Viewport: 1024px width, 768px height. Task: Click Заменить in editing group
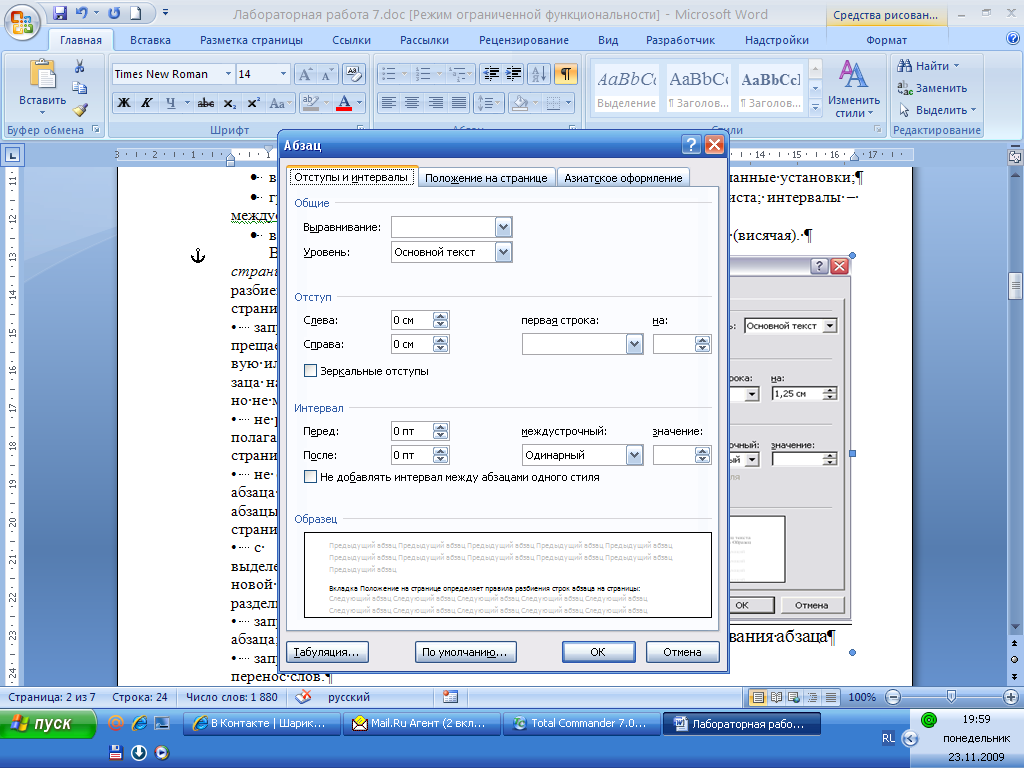coord(932,88)
